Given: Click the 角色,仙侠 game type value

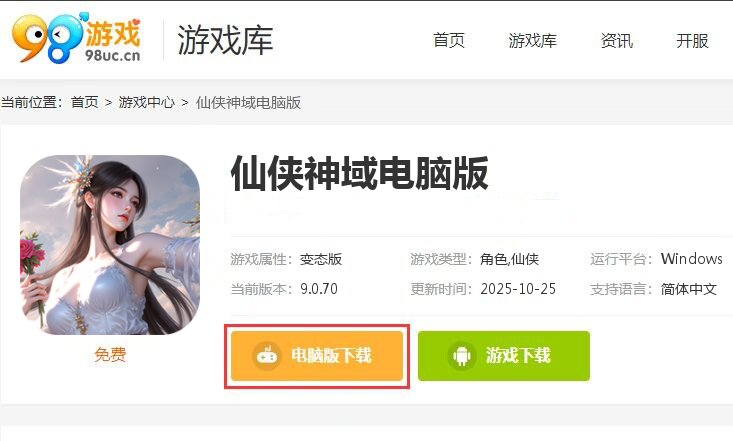Looking at the screenshot, I should [509, 259].
